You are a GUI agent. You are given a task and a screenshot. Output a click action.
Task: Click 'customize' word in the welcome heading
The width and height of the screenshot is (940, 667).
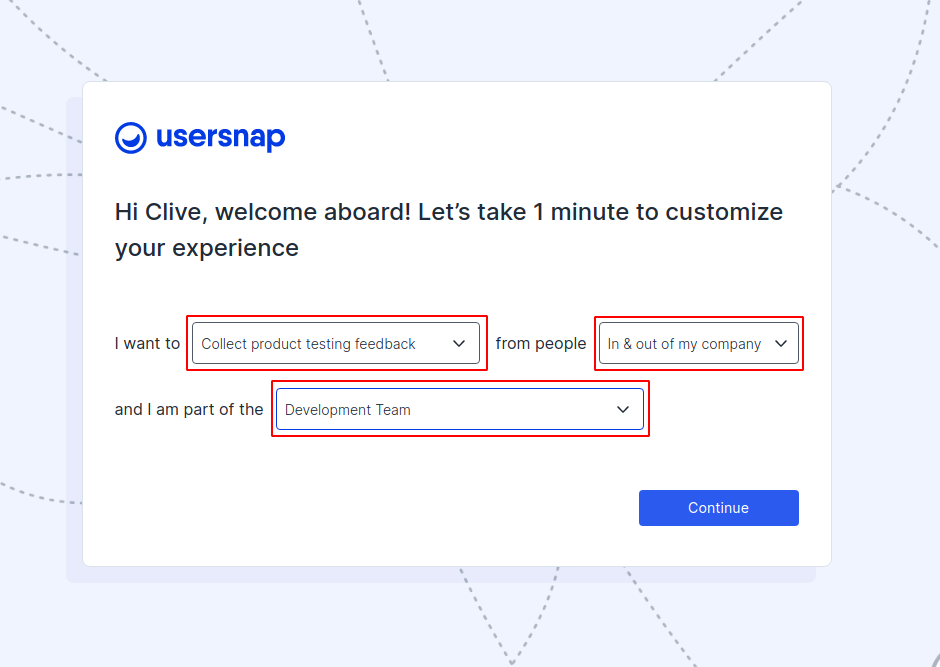724,212
